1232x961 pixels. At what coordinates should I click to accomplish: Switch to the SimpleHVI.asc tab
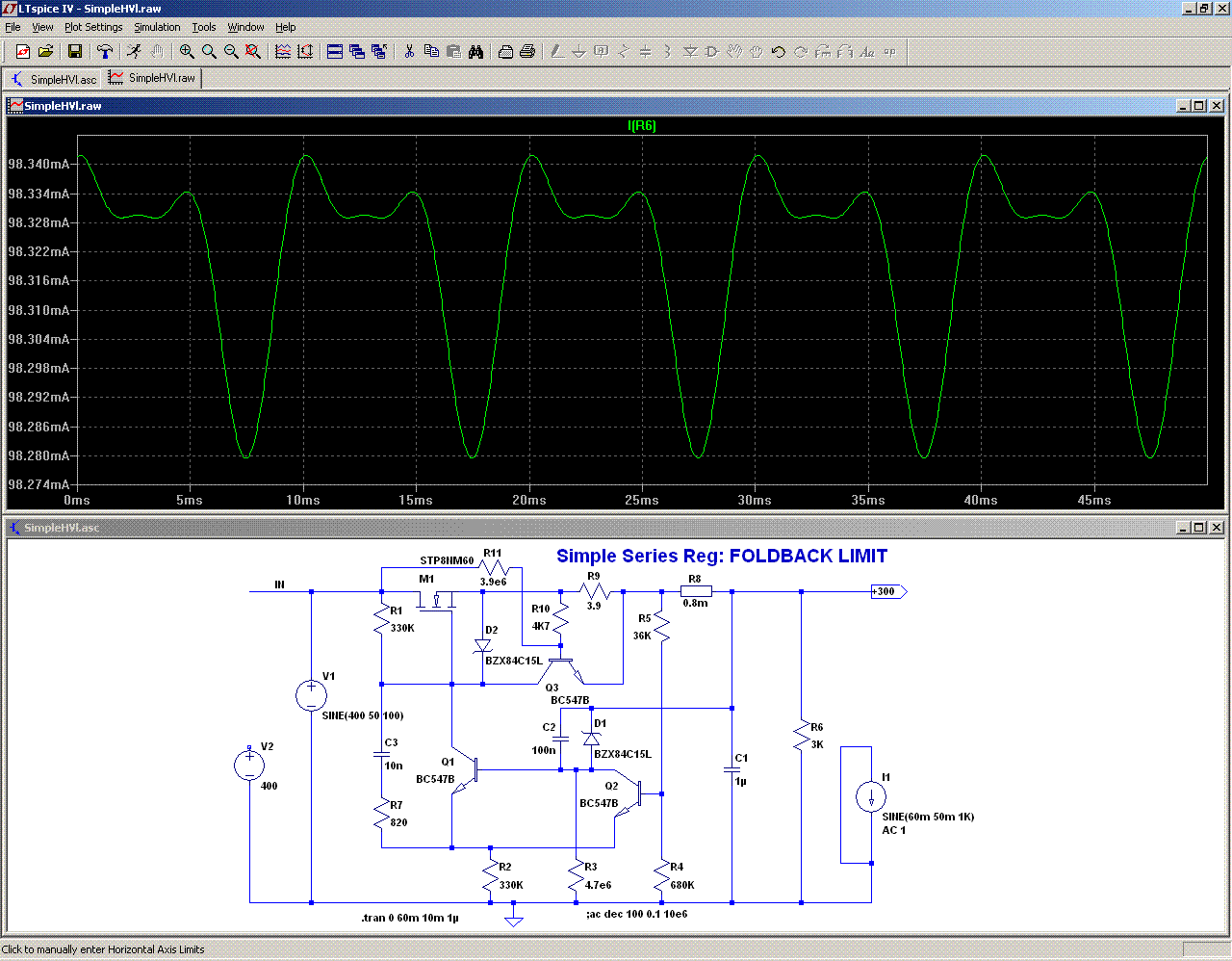(x=53, y=79)
